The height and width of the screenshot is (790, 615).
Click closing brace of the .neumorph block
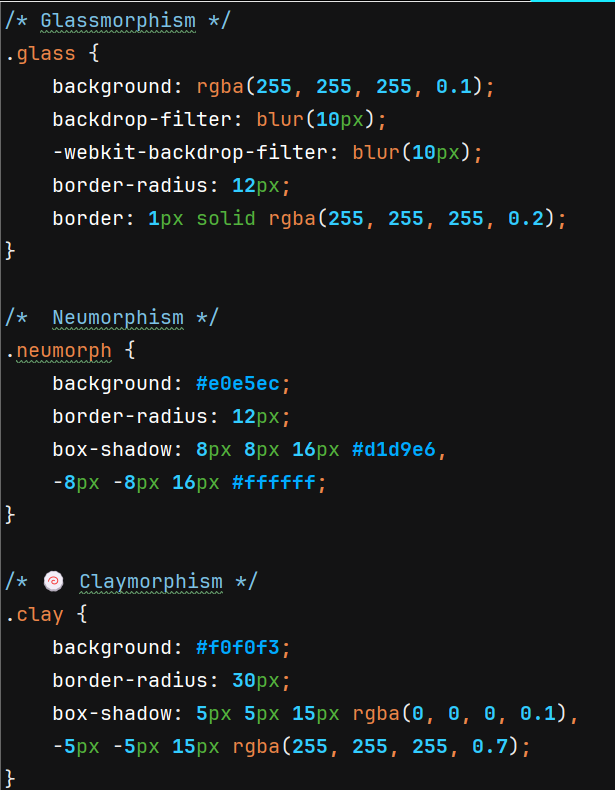click(10, 515)
